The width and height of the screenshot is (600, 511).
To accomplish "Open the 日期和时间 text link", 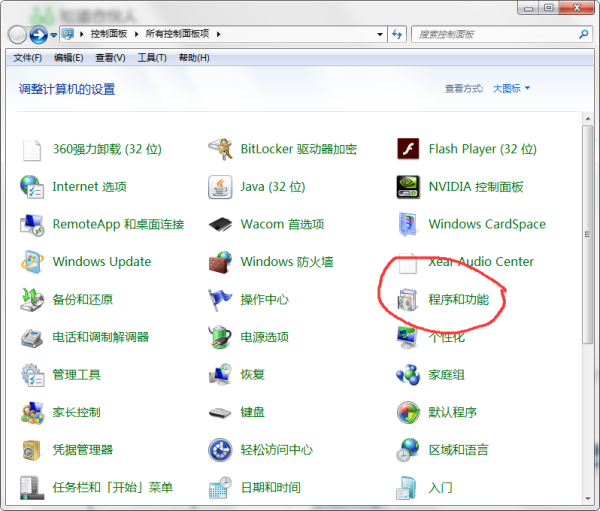I will coord(271,488).
